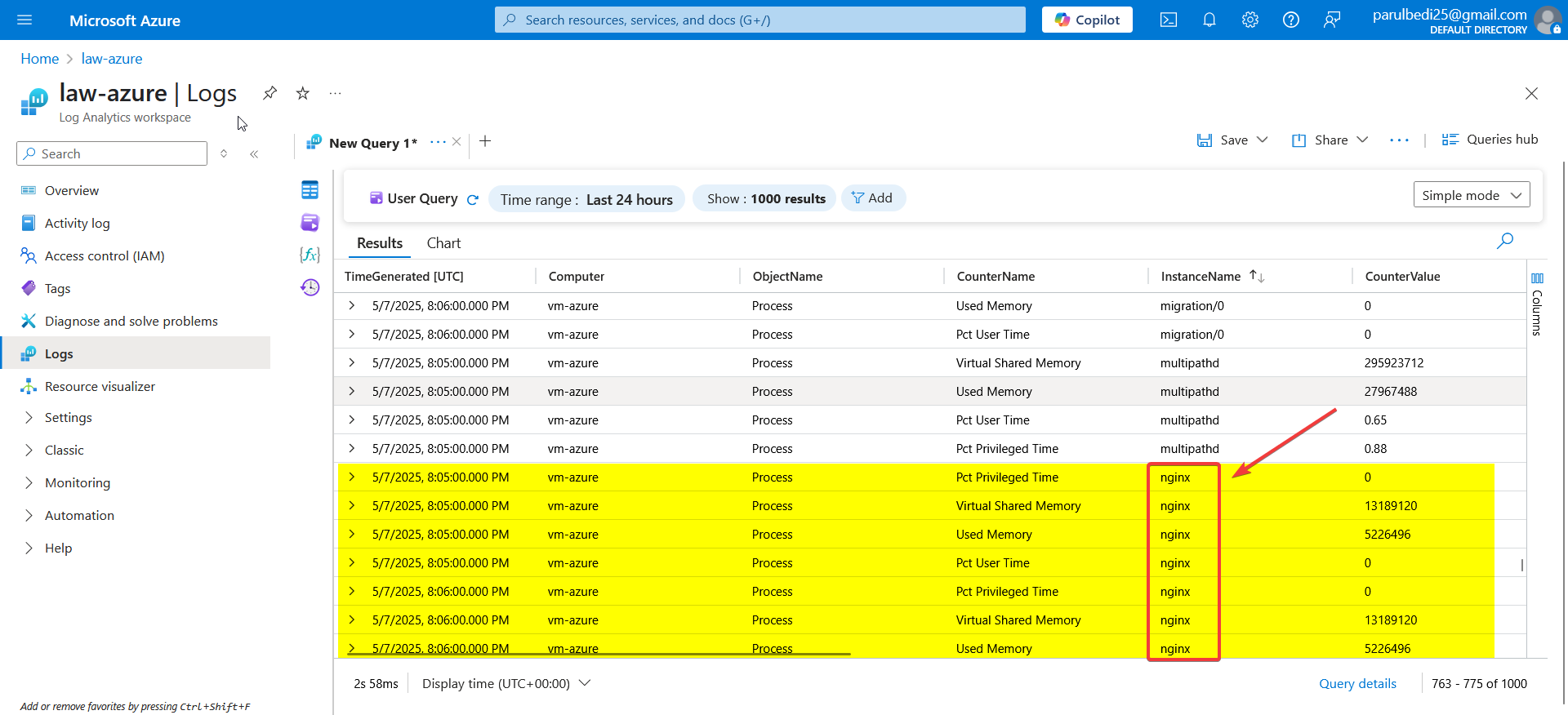The width and height of the screenshot is (1568, 715).
Task: Open Cloud Shell from the top bar
Action: [1169, 20]
